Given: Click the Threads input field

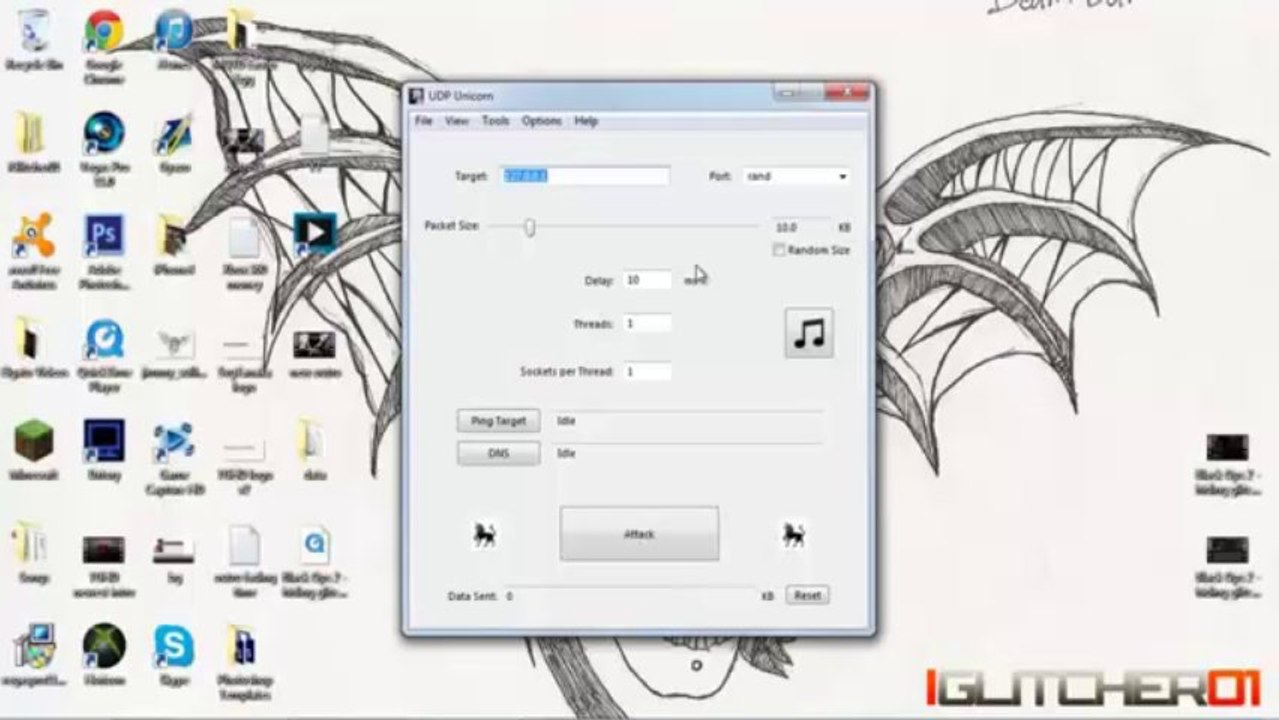Looking at the screenshot, I should tap(647, 324).
